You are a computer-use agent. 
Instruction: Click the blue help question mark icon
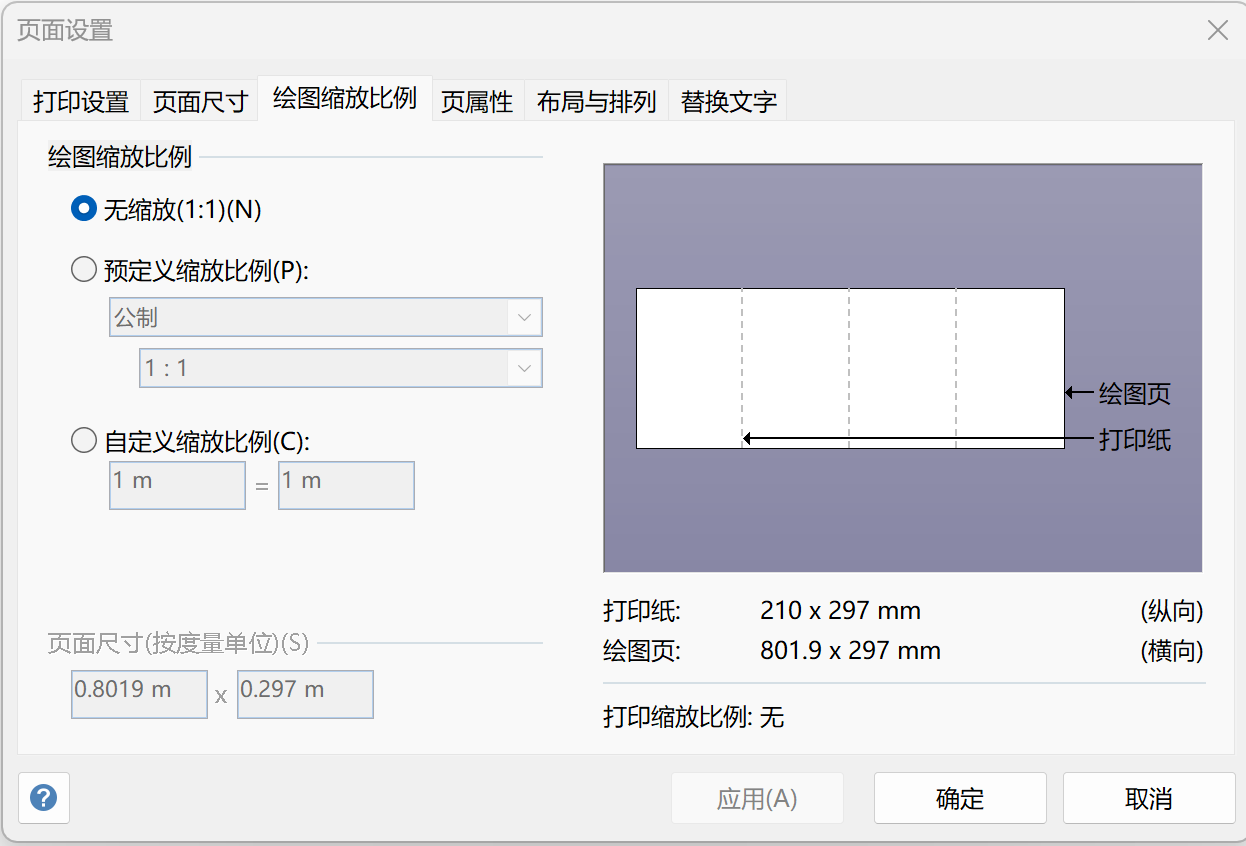(x=44, y=798)
